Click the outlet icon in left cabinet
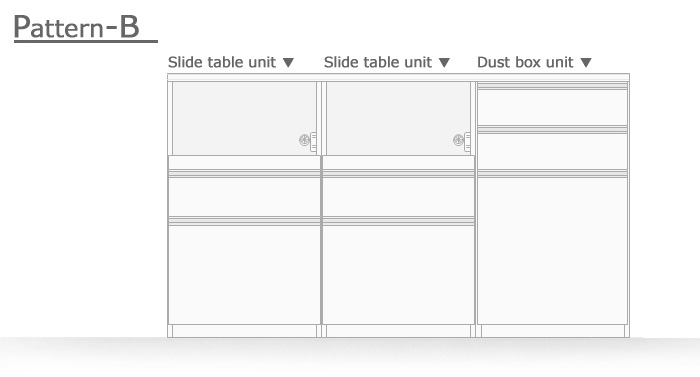700x377 pixels. (x=304, y=140)
